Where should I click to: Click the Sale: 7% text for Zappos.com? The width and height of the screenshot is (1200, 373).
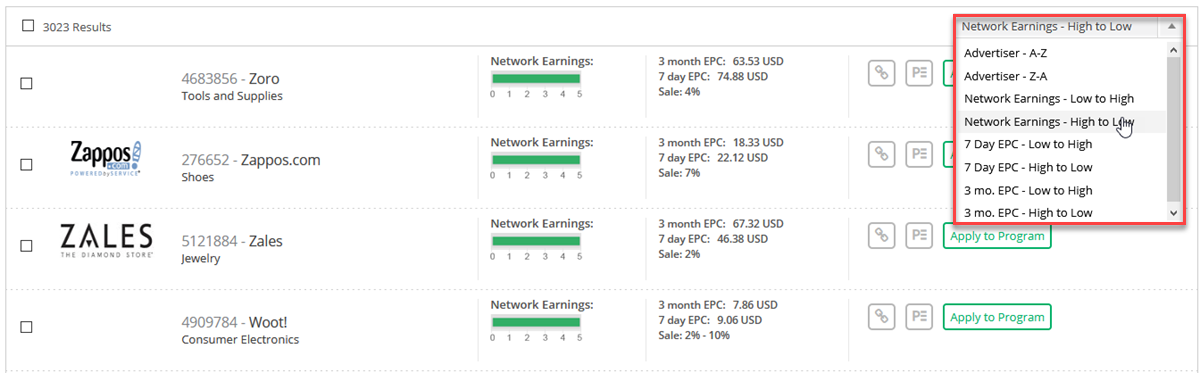point(679,172)
